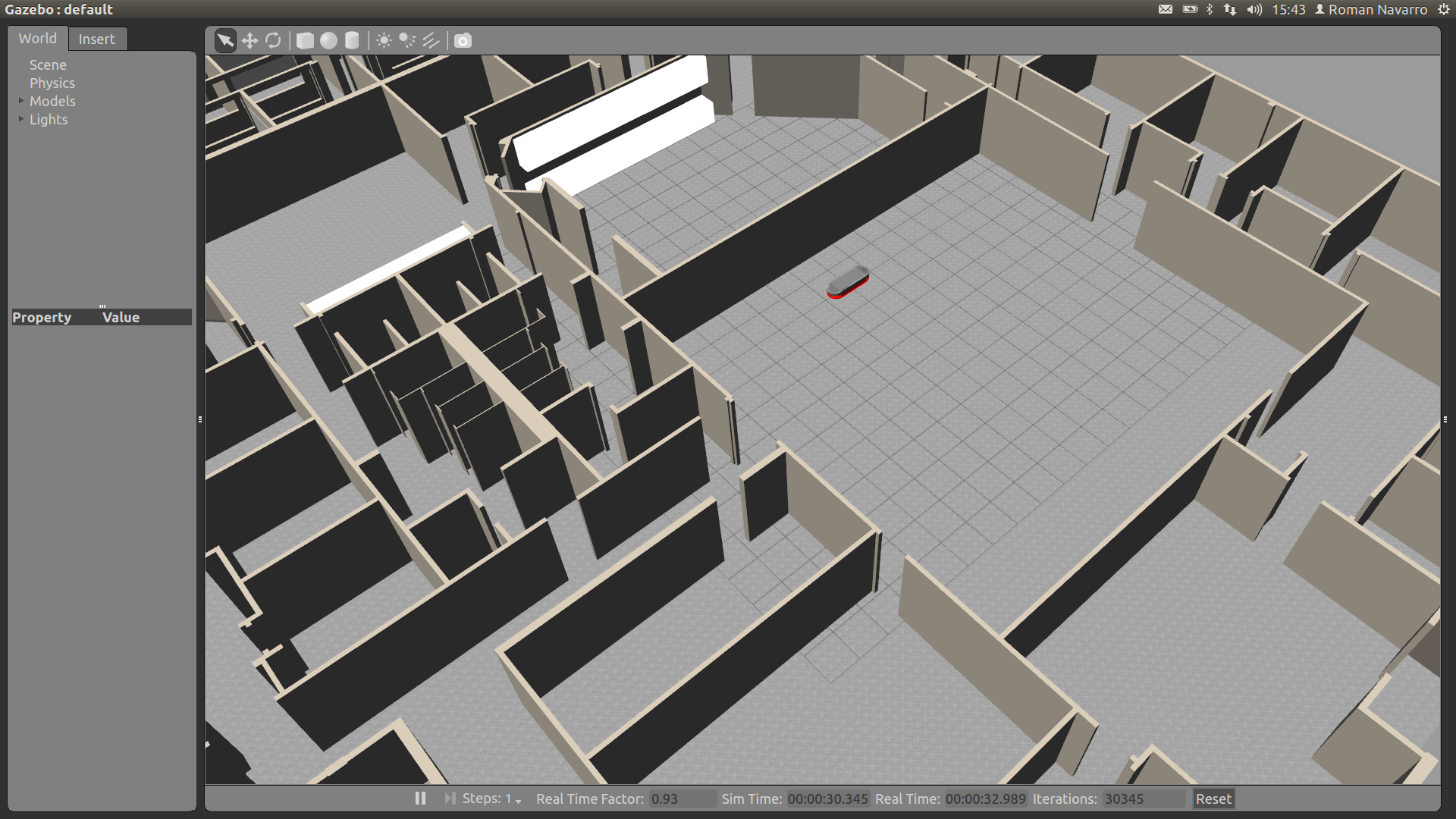Image resolution: width=1456 pixels, height=819 pixels.
Task: Take a screenshot with camera icon
Action: click(463, 40)
